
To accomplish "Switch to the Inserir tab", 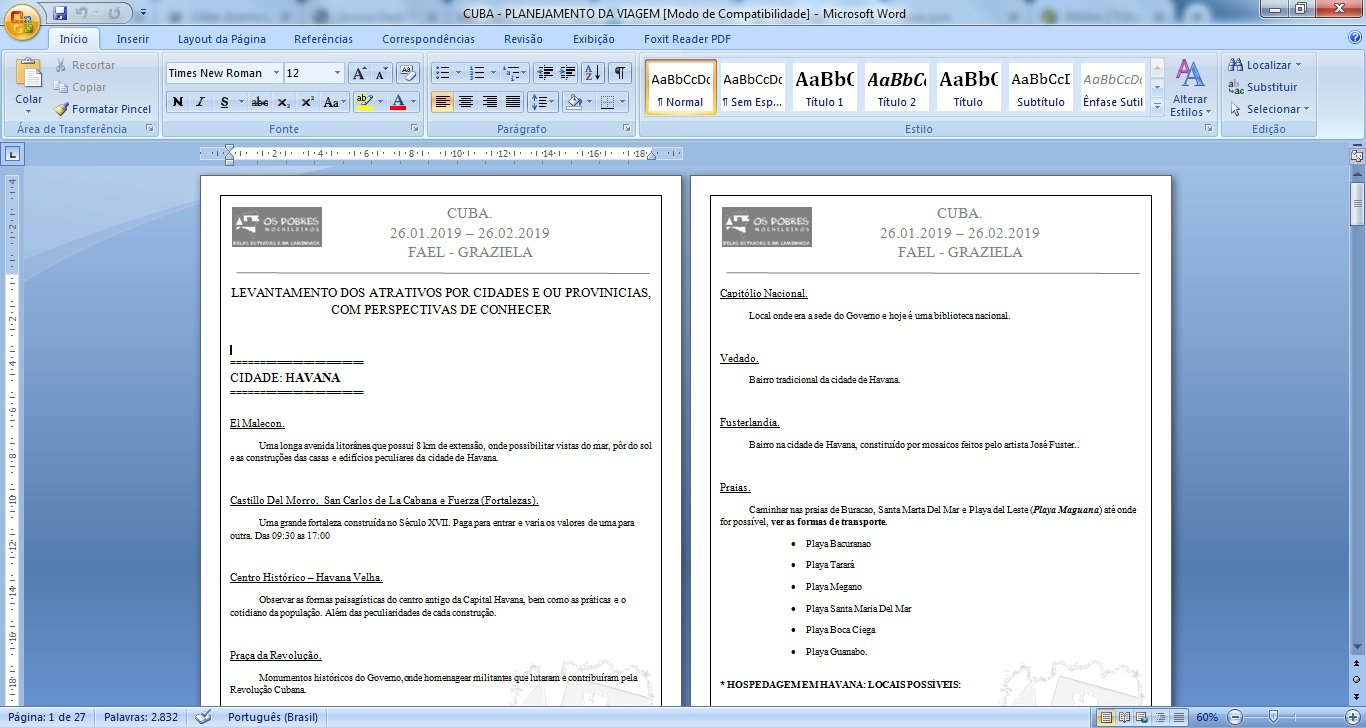I will coord(133,39).
